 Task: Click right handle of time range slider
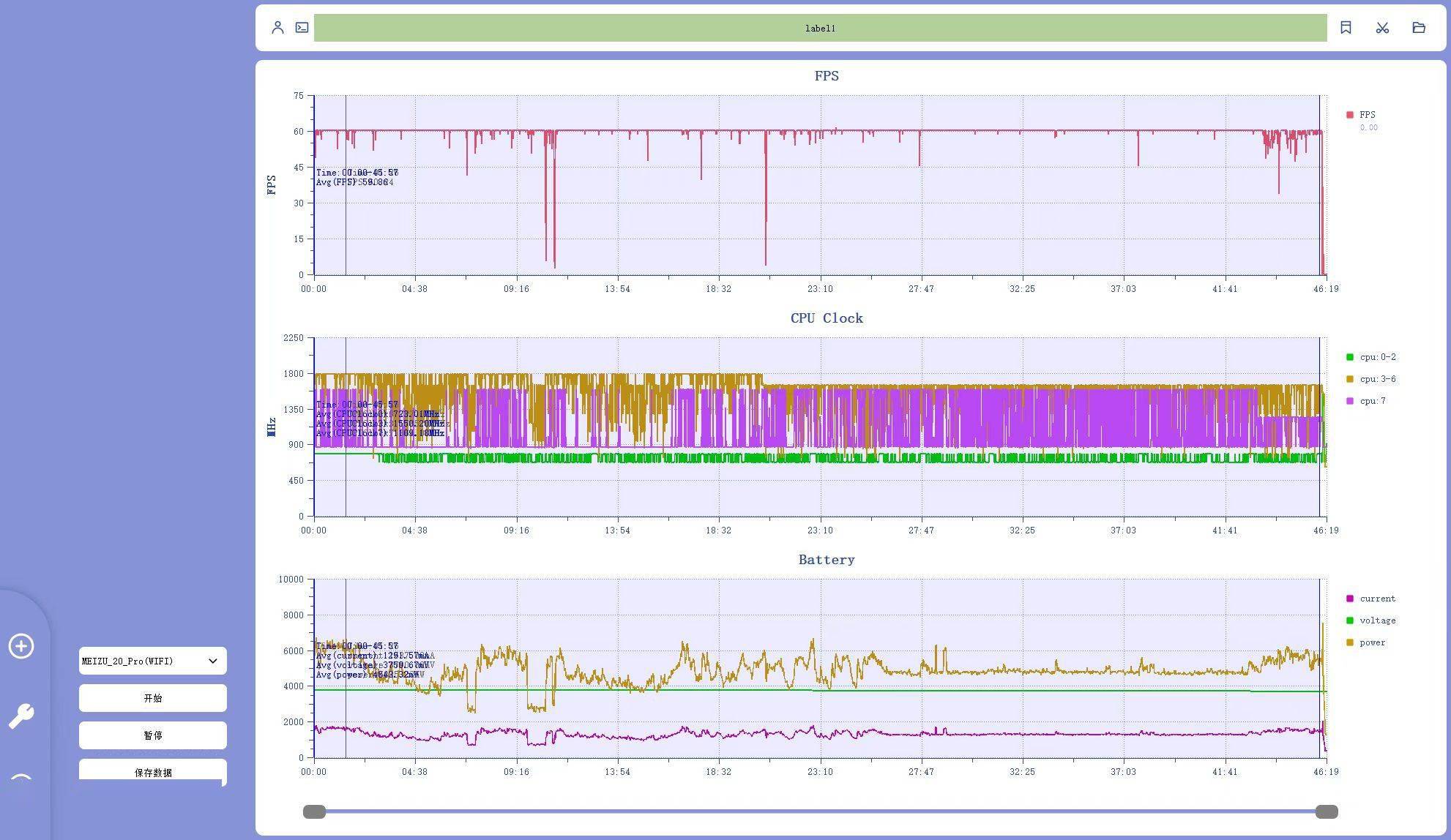[x=1327, y=811]
